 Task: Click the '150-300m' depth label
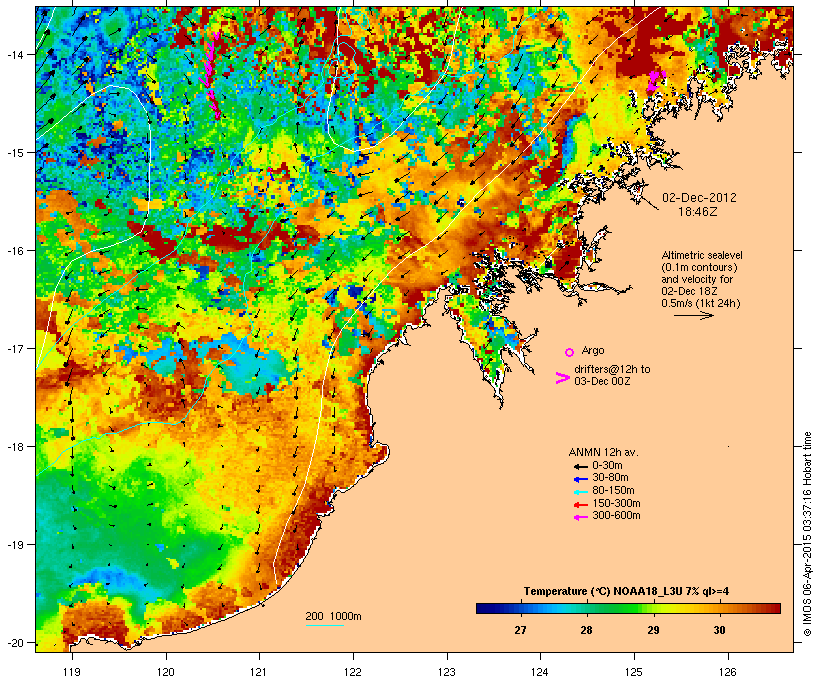(x=616, y=504)
